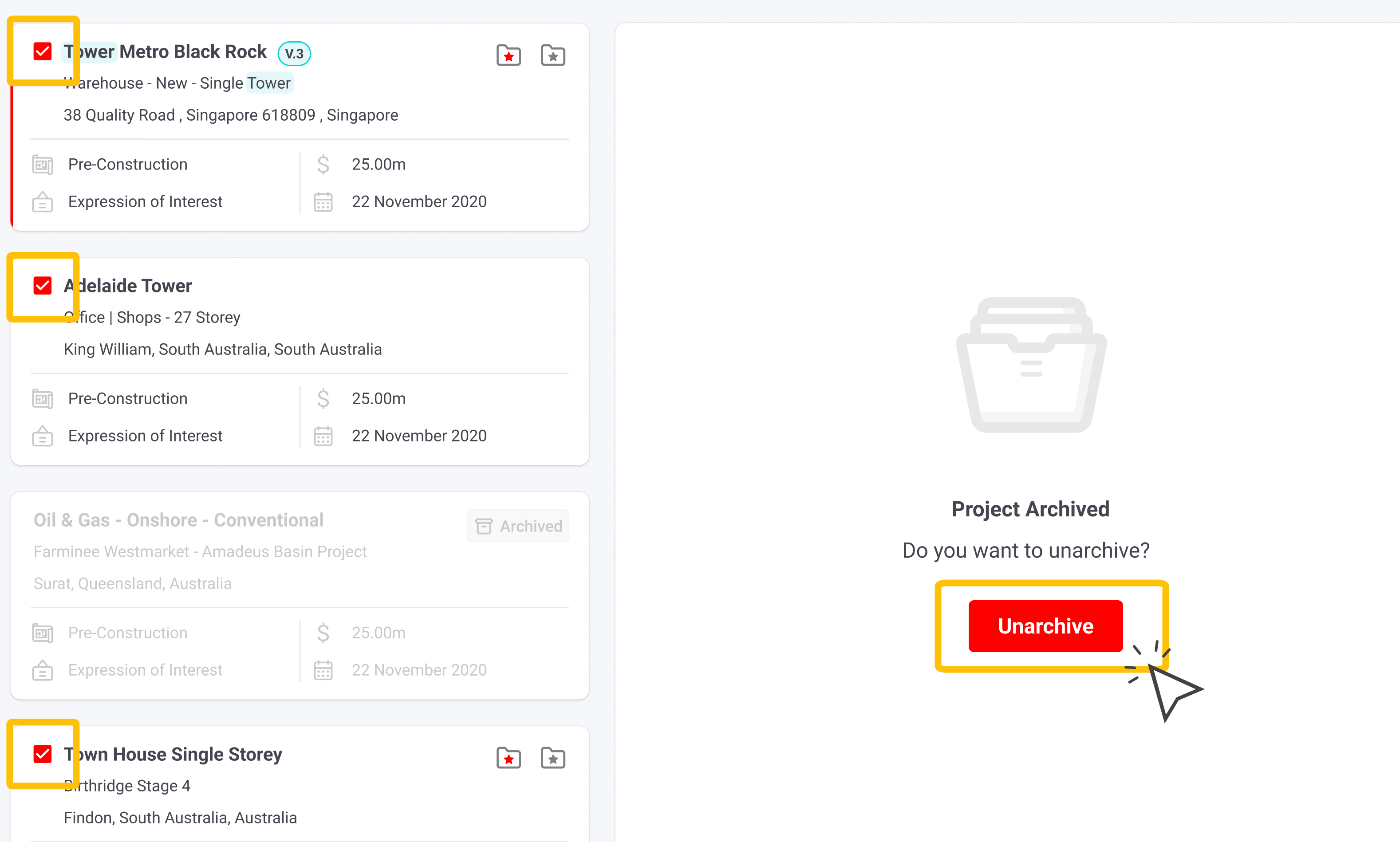
Task: Select the V.3 version badge
Action: (294, 54)
